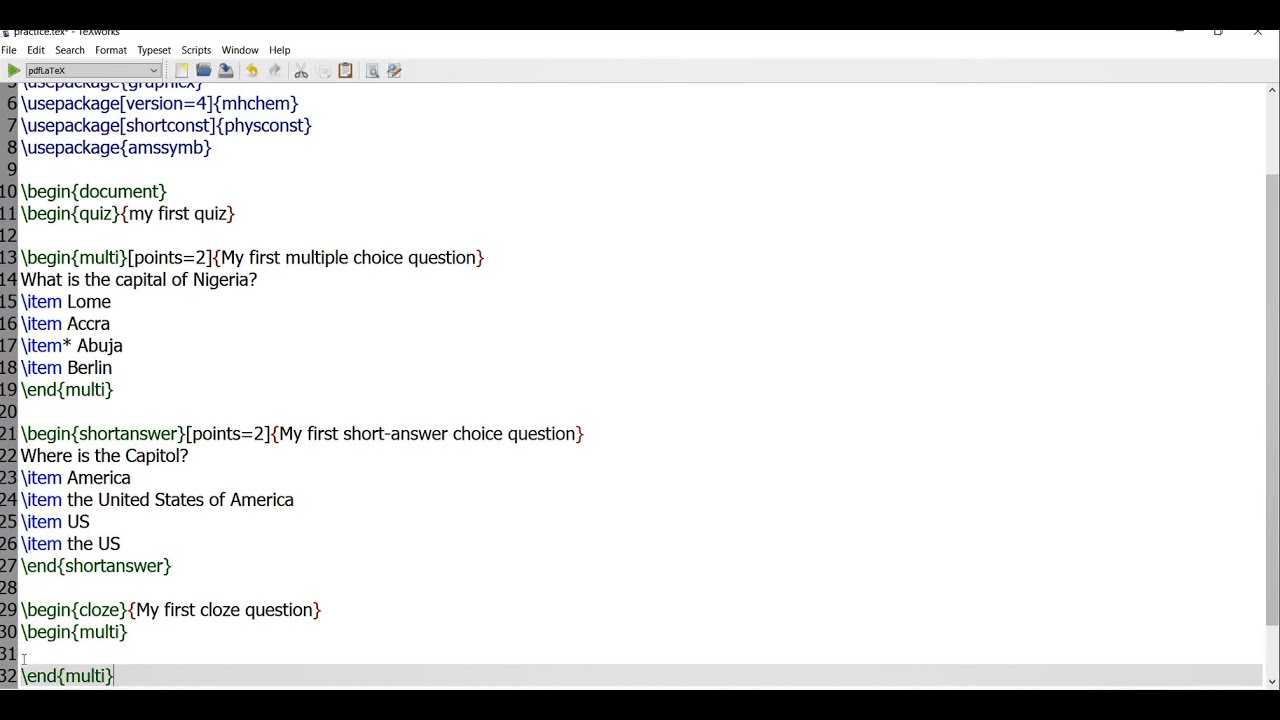Viewport: 1280px width, 720px height.
Task: Click the "\end{shortanswer}" line
Action: click(x=96, y=565)
